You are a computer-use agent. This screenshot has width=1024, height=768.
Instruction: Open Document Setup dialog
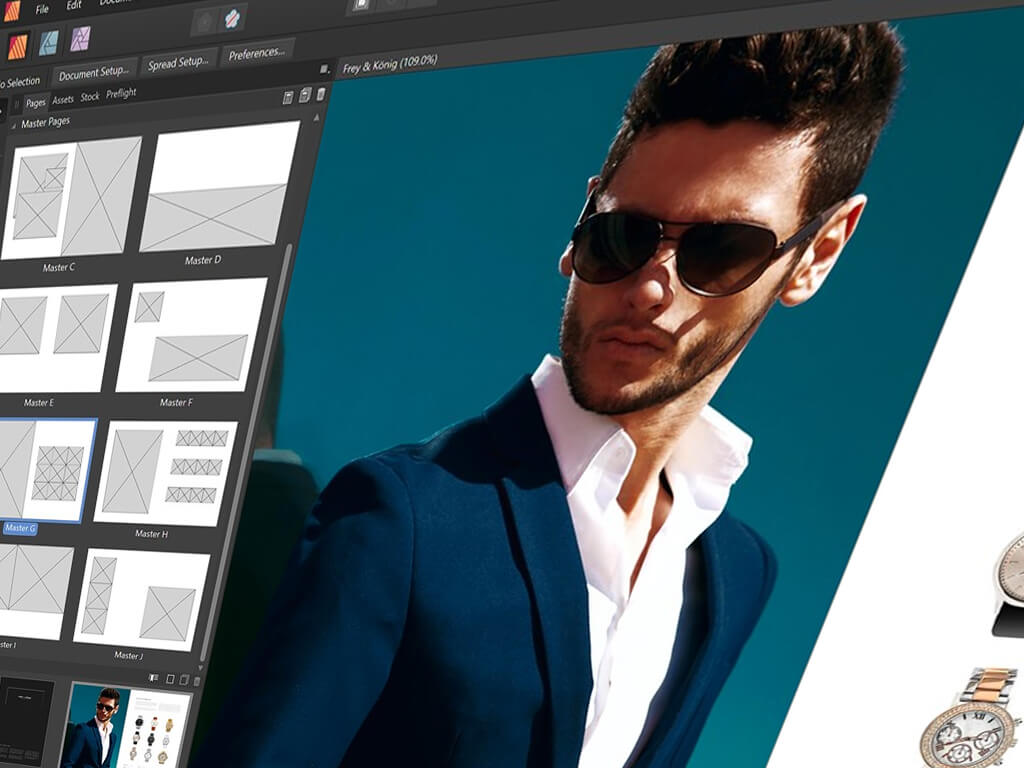click(94, 72)
